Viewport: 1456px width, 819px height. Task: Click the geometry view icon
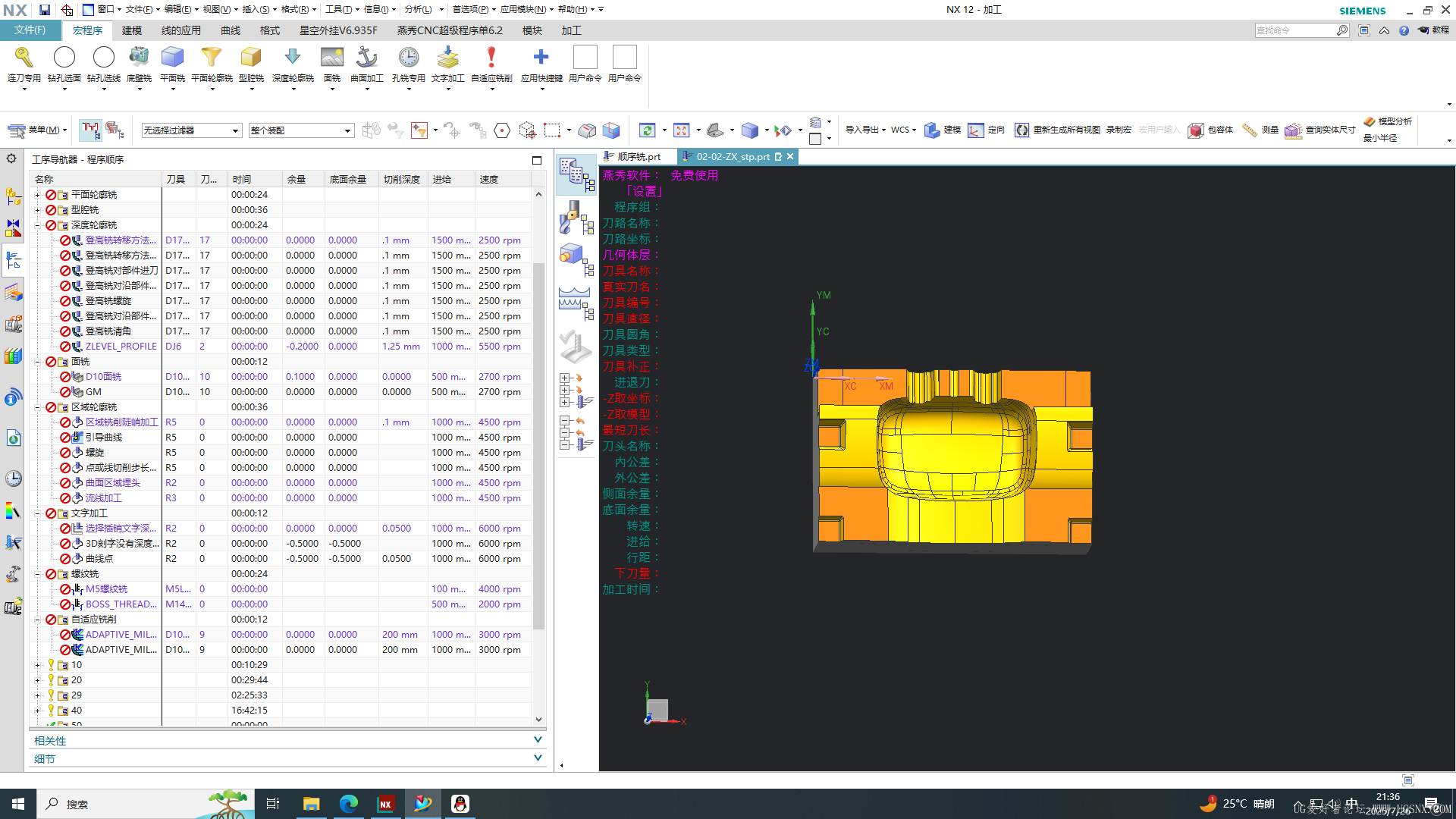576,259
